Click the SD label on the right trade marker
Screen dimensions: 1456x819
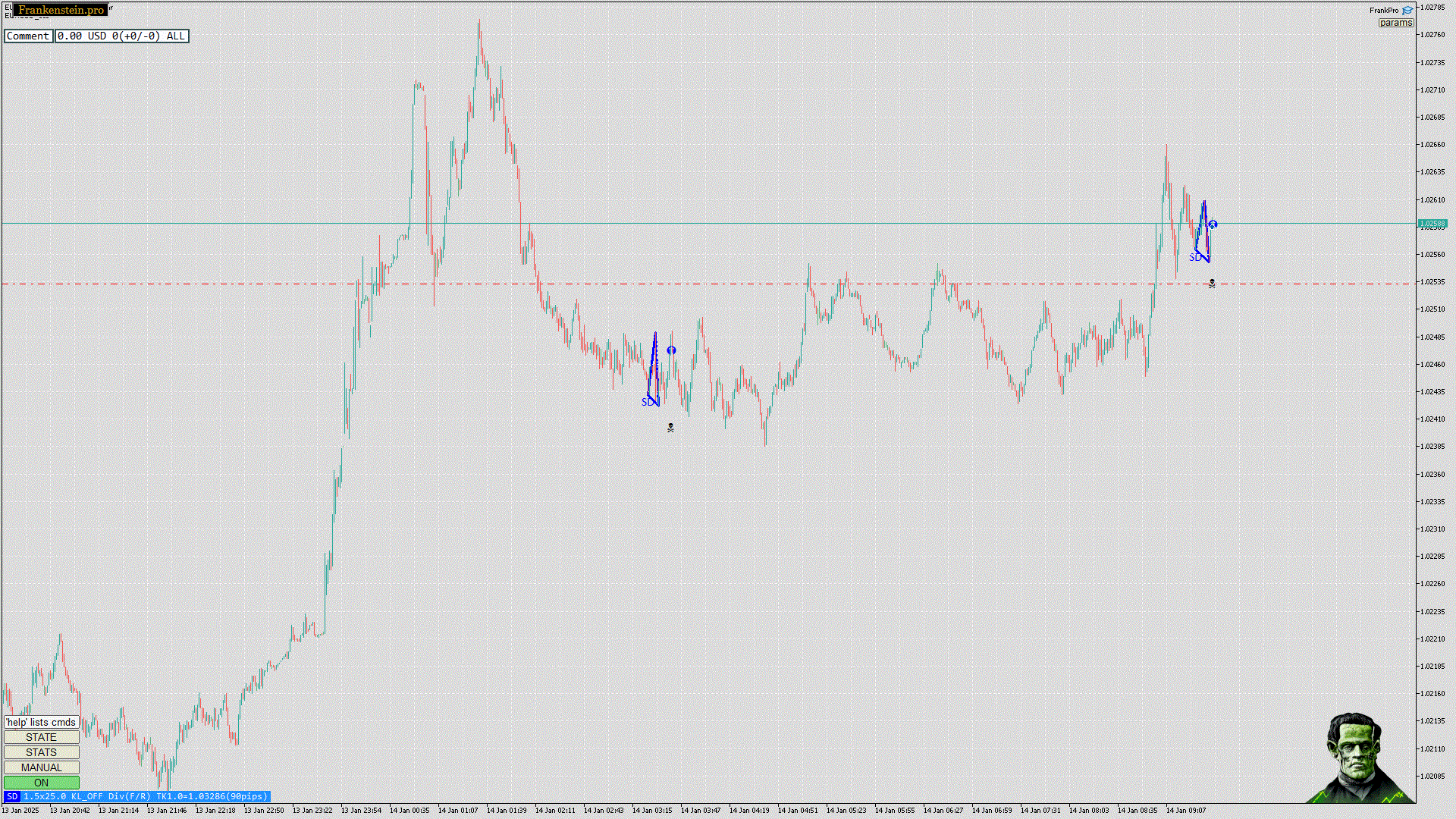tap(1194, 258)
